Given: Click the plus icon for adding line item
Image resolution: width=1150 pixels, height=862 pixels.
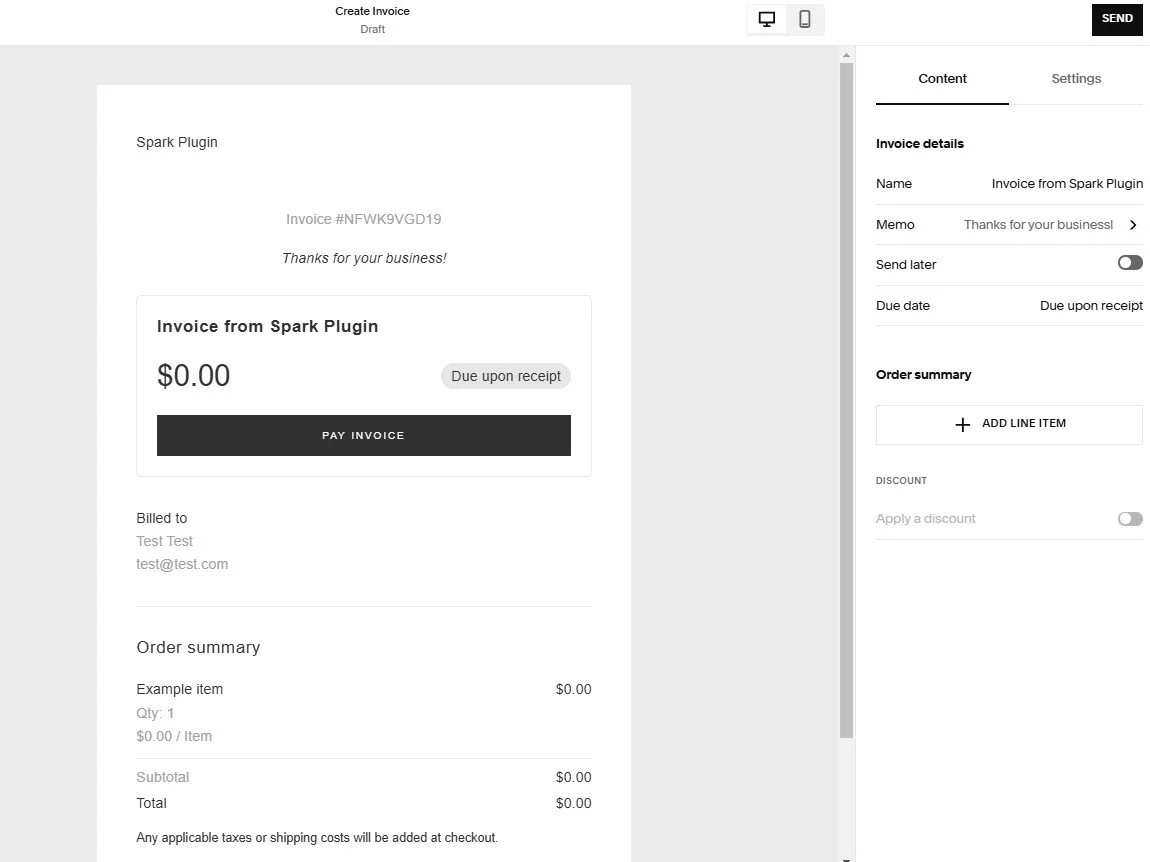Looking at the screenshot, I should 962,424.
